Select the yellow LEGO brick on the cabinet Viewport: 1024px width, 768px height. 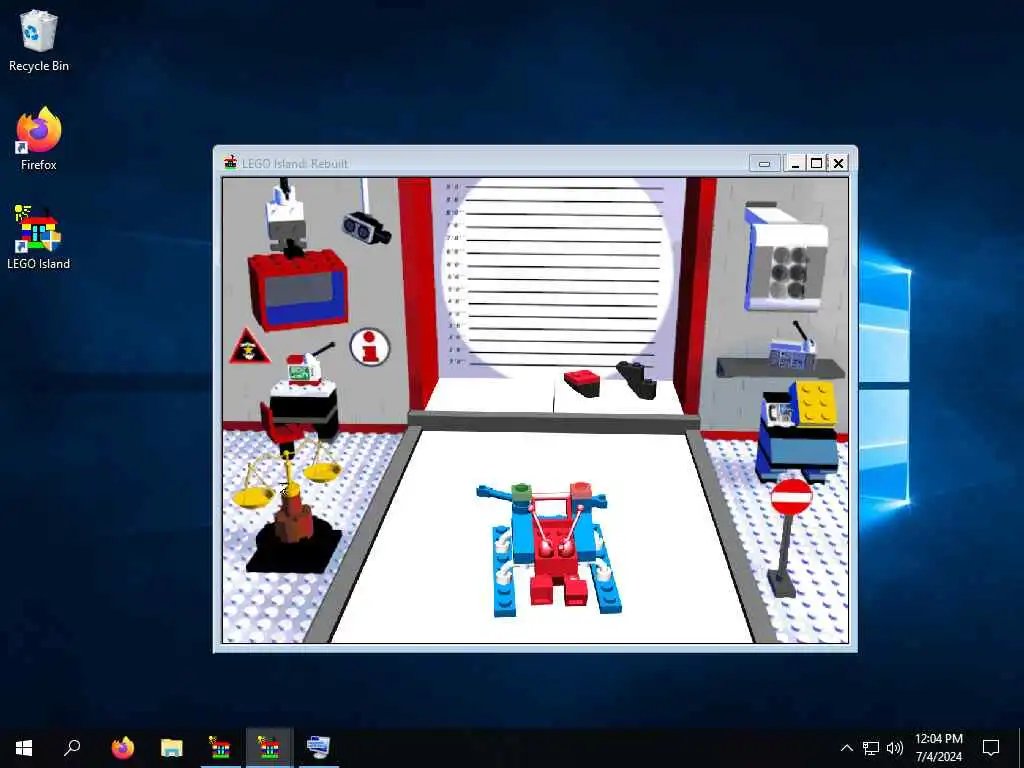(814, 402)
